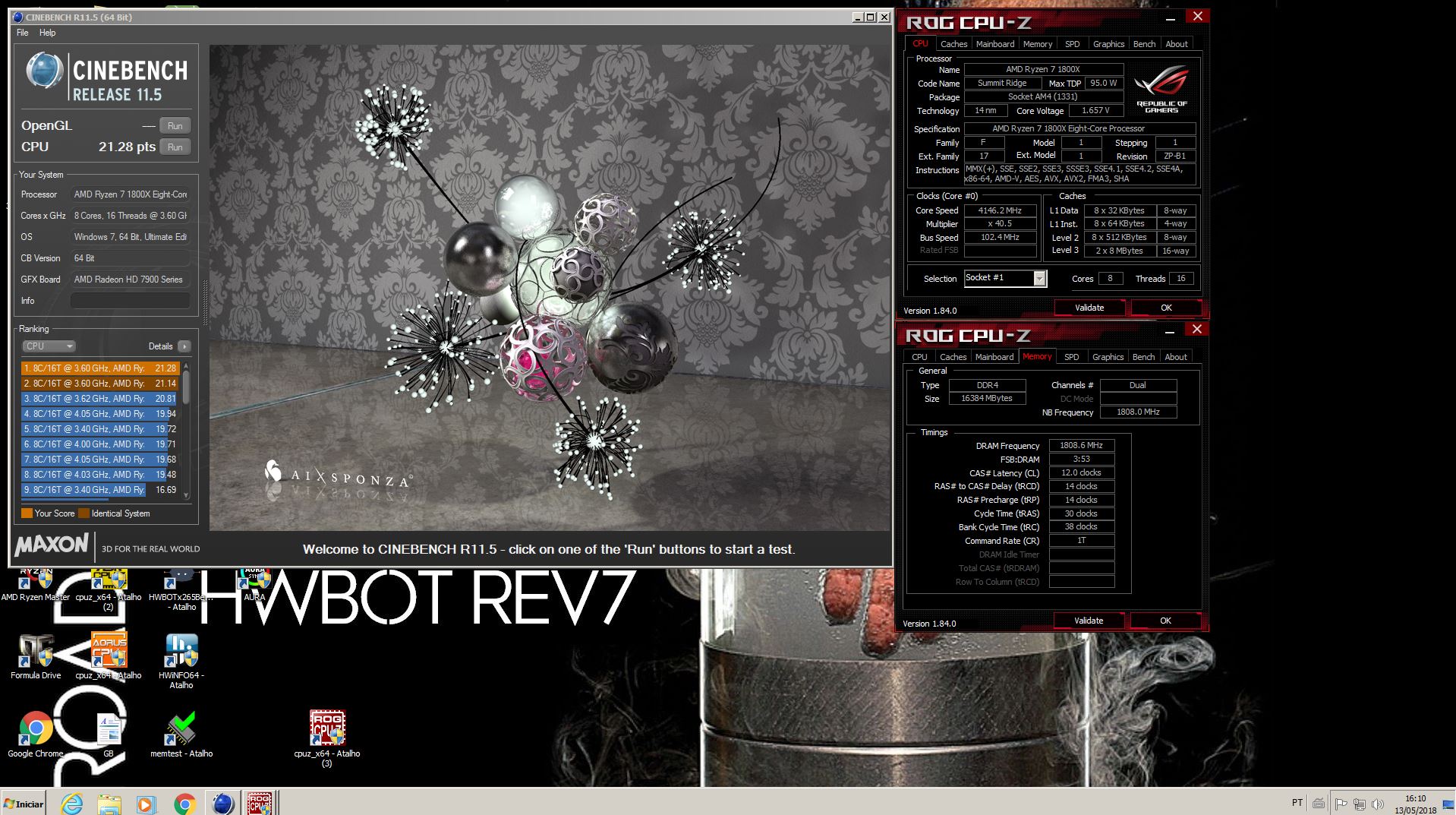Open SPD tab in upper CPU-Z
Screen dimensions: 1456x815
[x=1072, y=44]
